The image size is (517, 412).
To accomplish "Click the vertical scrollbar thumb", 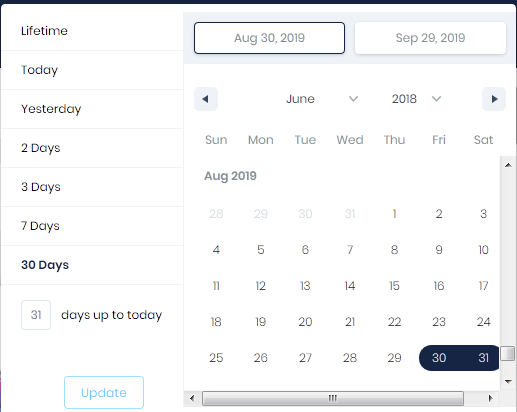I will click(508, 353).
